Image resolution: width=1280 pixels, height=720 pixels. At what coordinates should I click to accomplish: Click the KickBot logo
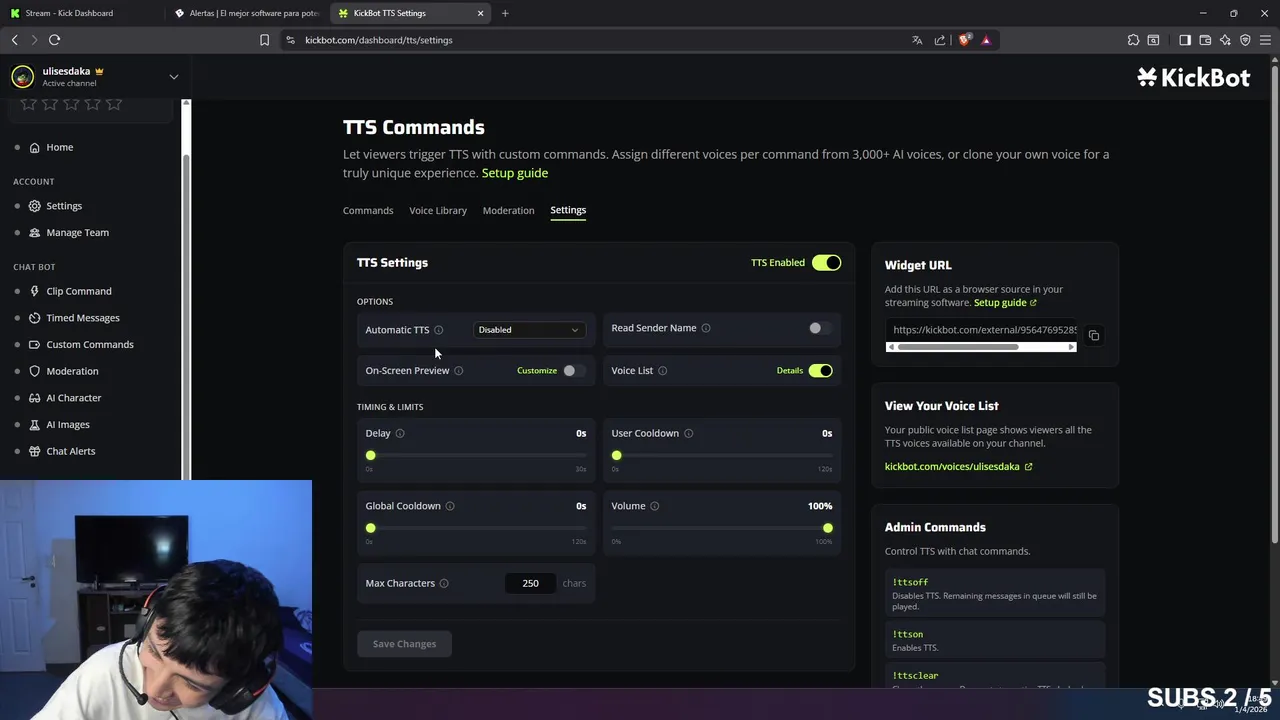point(1193,78)
